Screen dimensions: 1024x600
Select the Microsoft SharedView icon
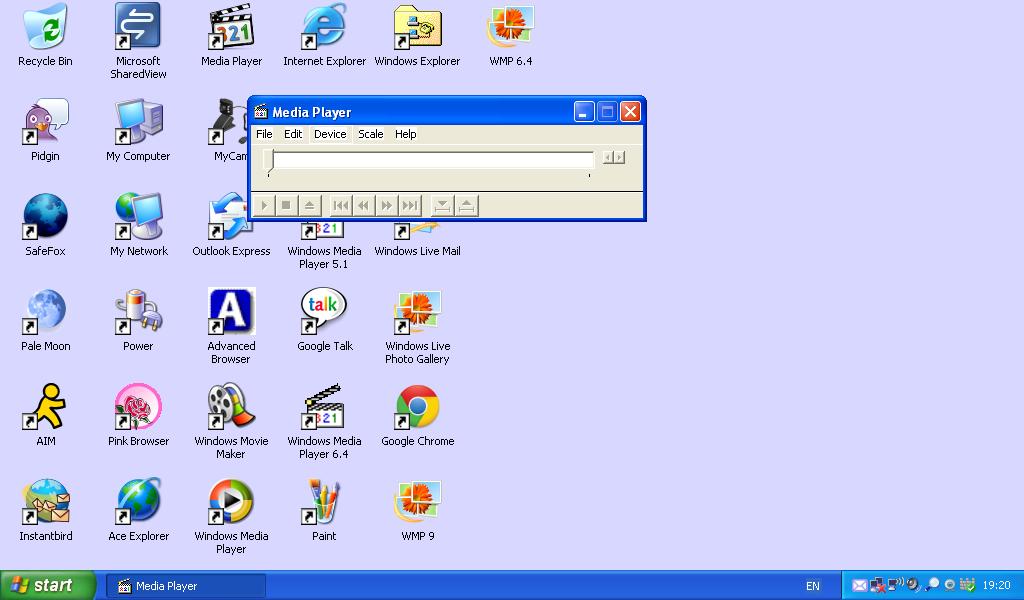point(138,40)
